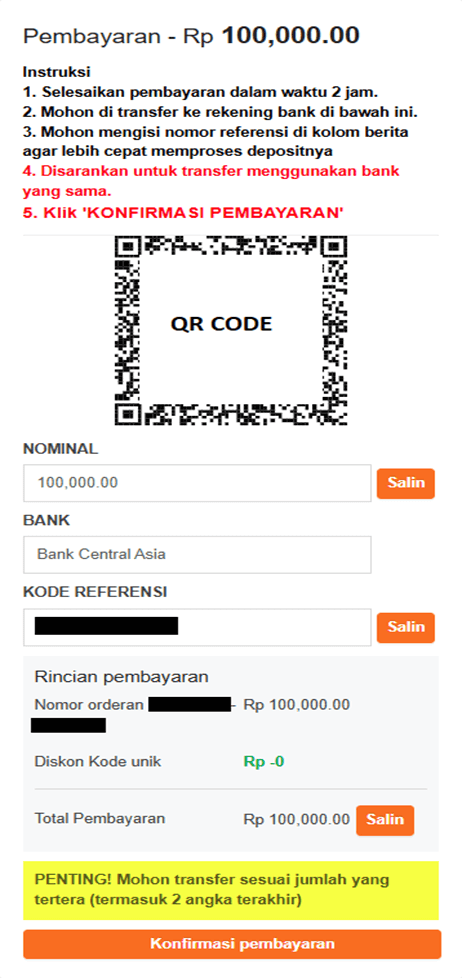
Task: Select the Kode Referensi input field
Action: 197,627
